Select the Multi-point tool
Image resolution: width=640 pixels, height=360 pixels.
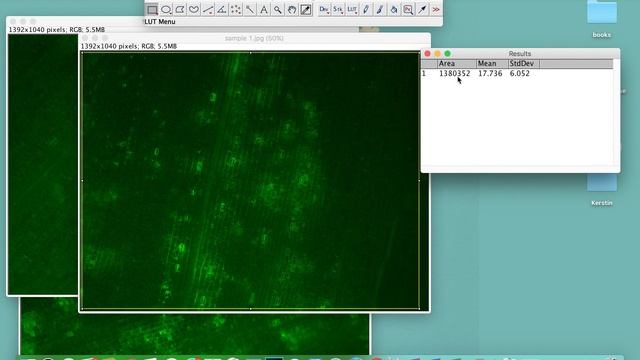coord(236,9)
